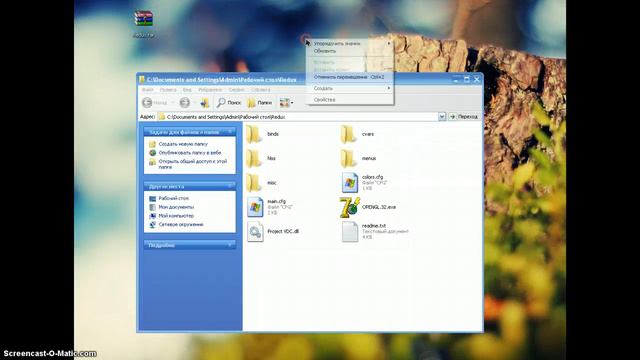Open the Views dropdown arrow

292,103
